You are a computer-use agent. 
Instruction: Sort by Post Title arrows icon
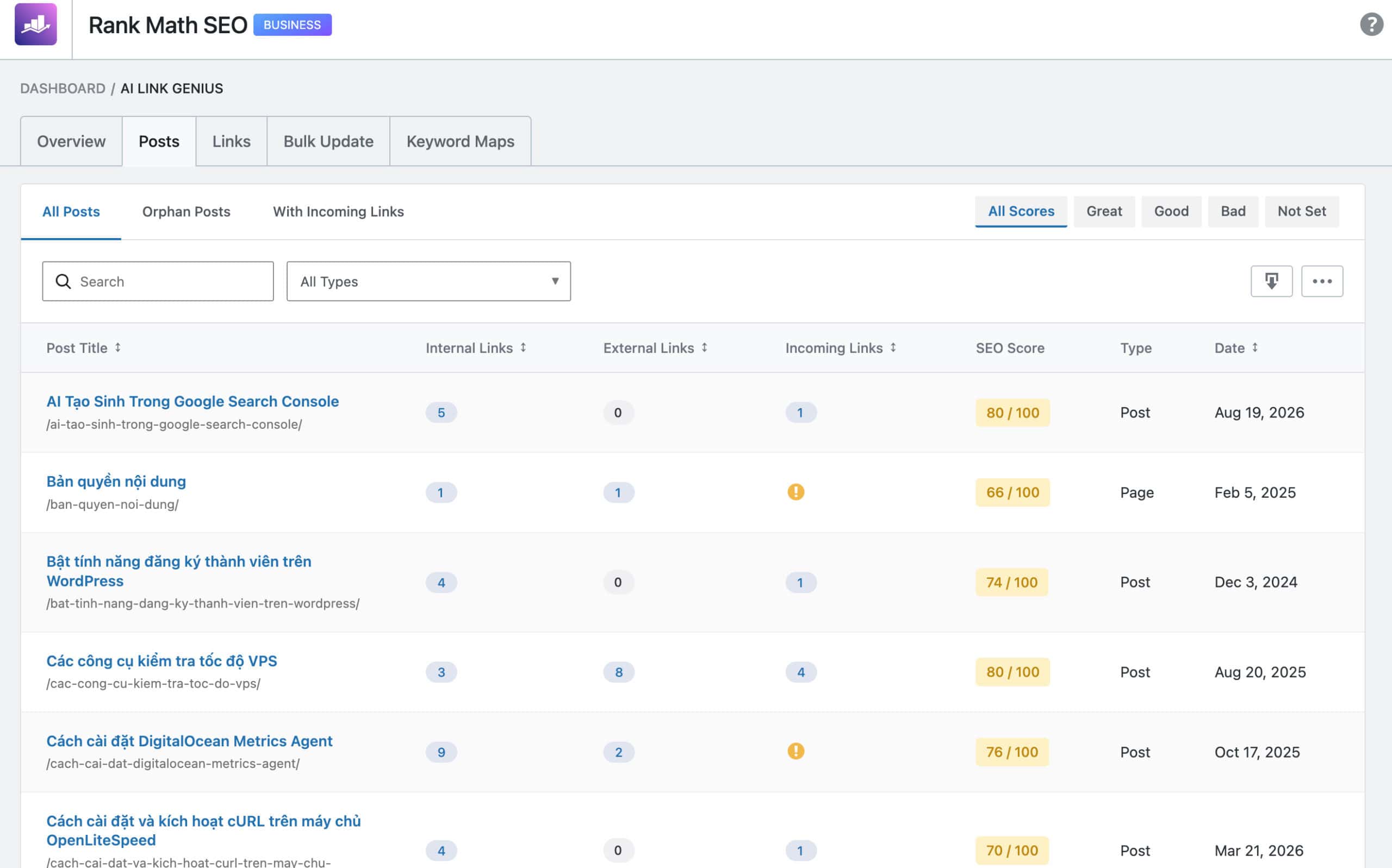(118, 347)
